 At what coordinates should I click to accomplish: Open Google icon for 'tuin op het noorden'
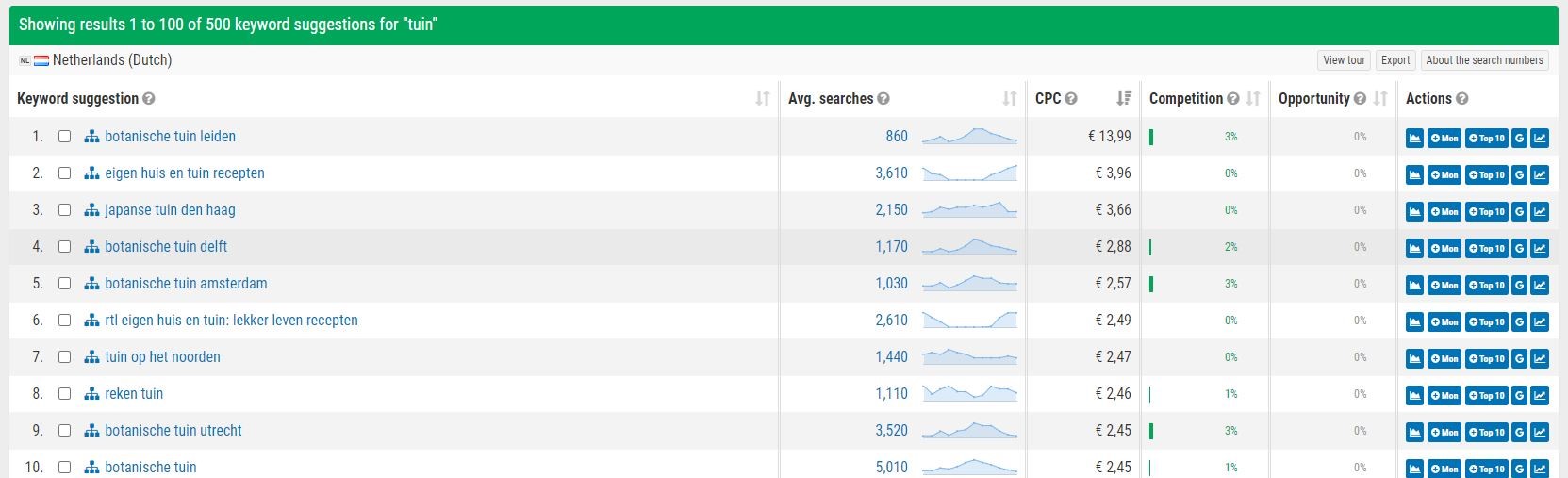[1519, 358]
